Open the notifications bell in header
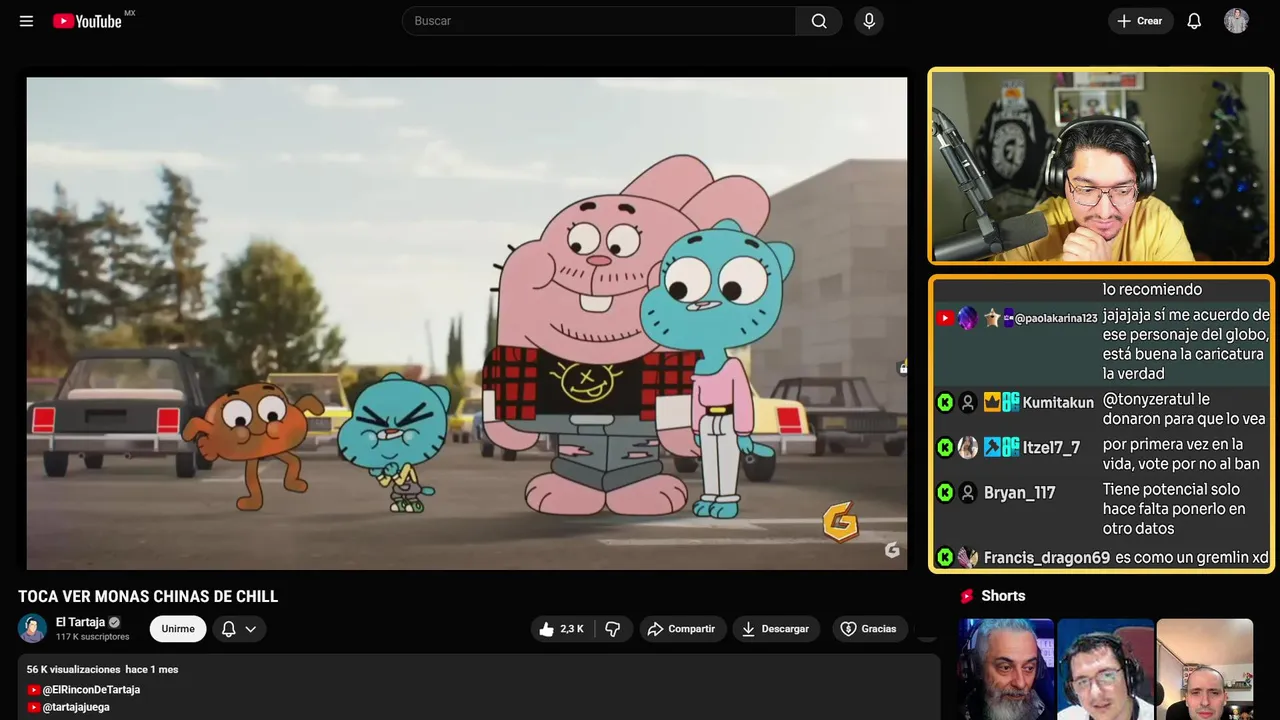1280x720 pixels. point(1194,21)
